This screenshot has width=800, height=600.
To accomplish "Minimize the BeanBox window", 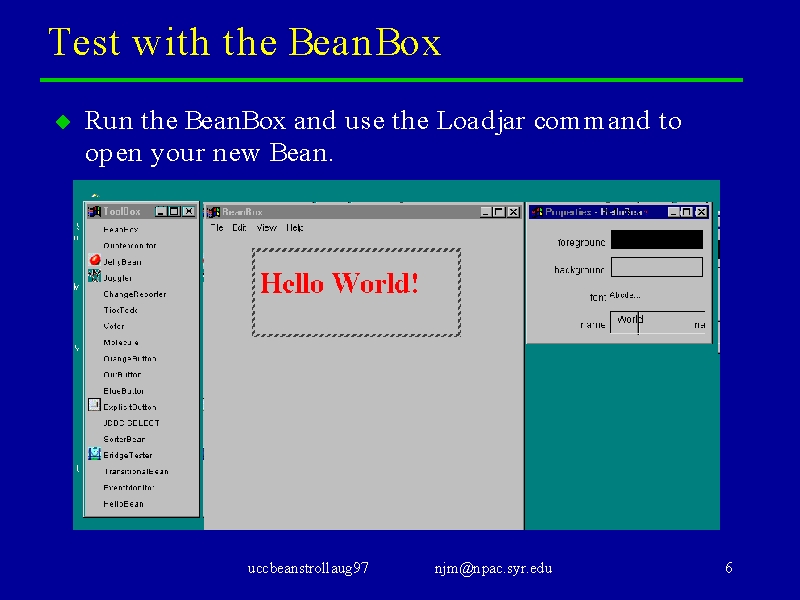I will [486, 212].
